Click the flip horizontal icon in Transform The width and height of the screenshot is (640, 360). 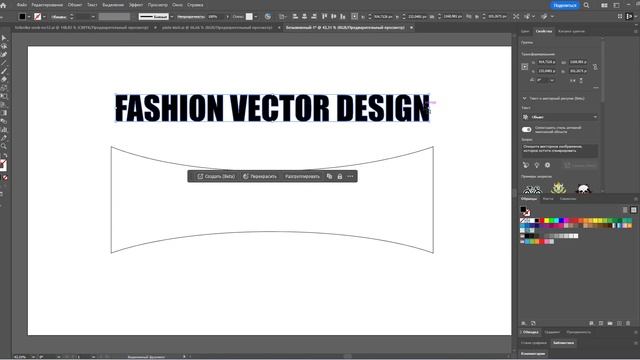[x=573, y=80]
